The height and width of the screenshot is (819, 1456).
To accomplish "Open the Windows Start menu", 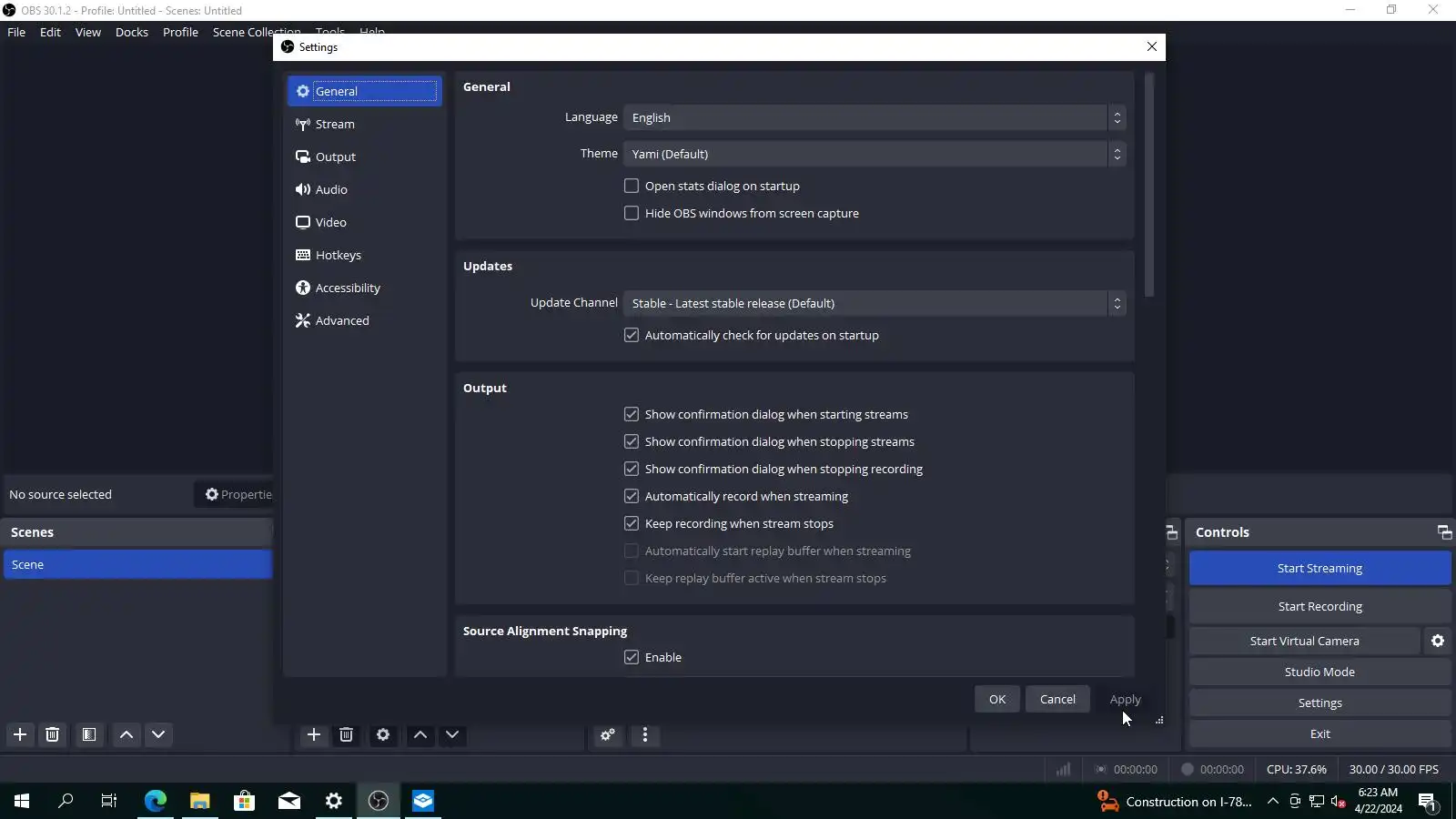I will [x=22, y=801].
